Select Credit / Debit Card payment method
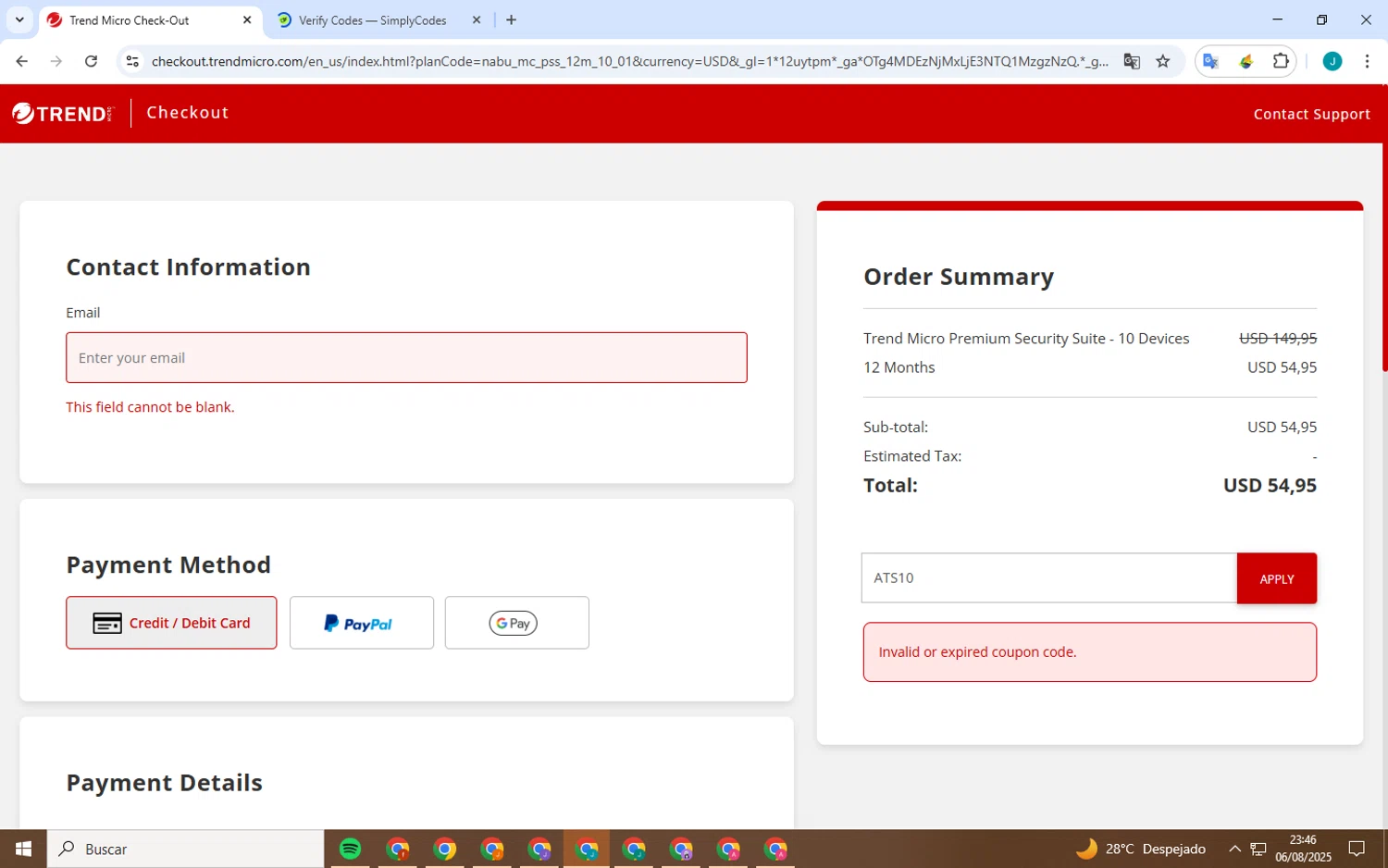The image size is (1388, 868). [x=171, y=623]
